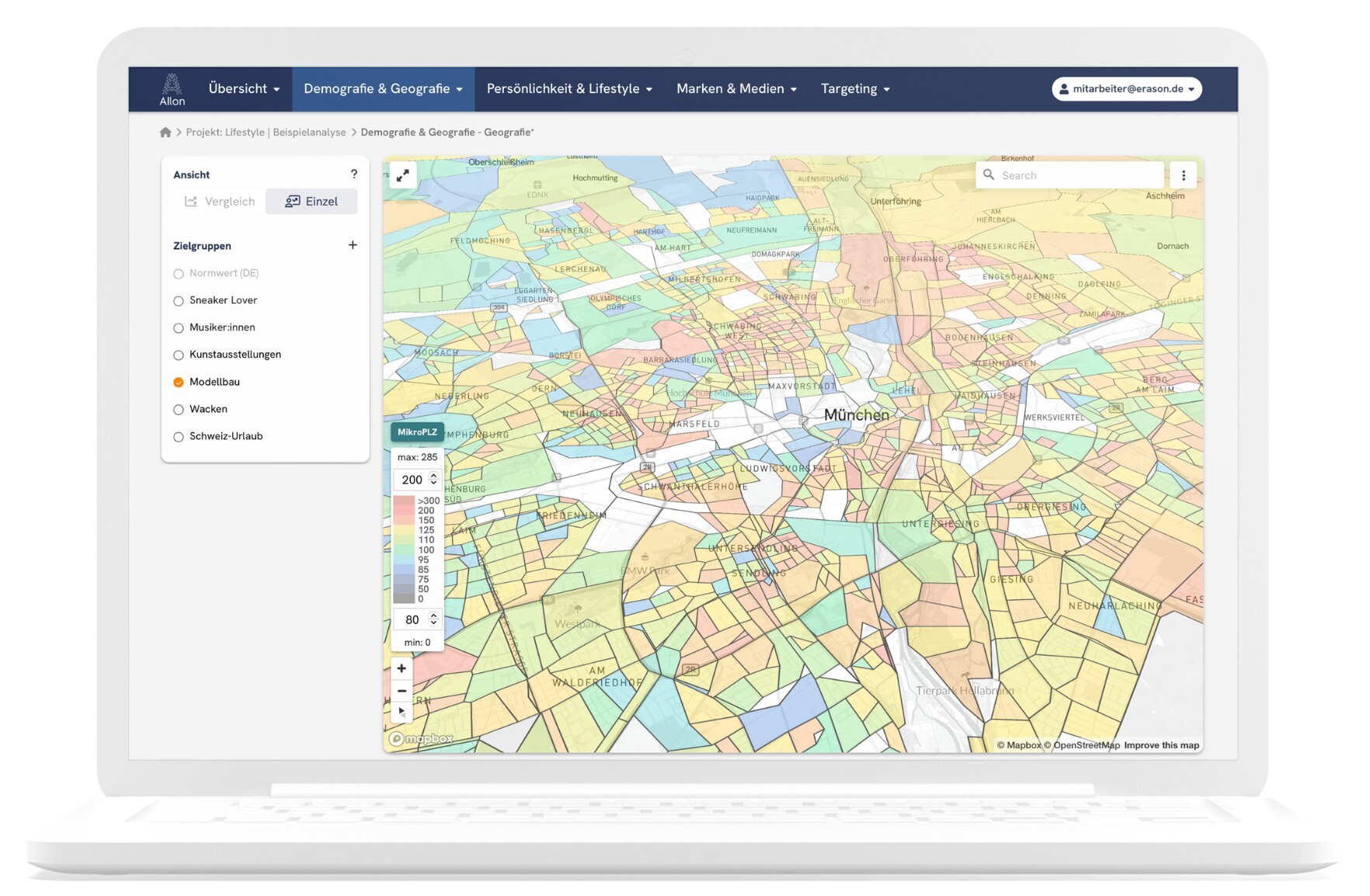
Task: Select the Wacken target group
Action: coord(179,410)
